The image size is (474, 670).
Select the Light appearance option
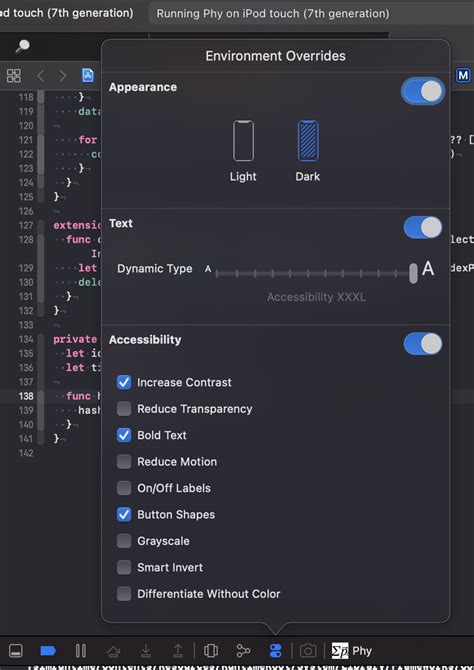coord(243,151)
